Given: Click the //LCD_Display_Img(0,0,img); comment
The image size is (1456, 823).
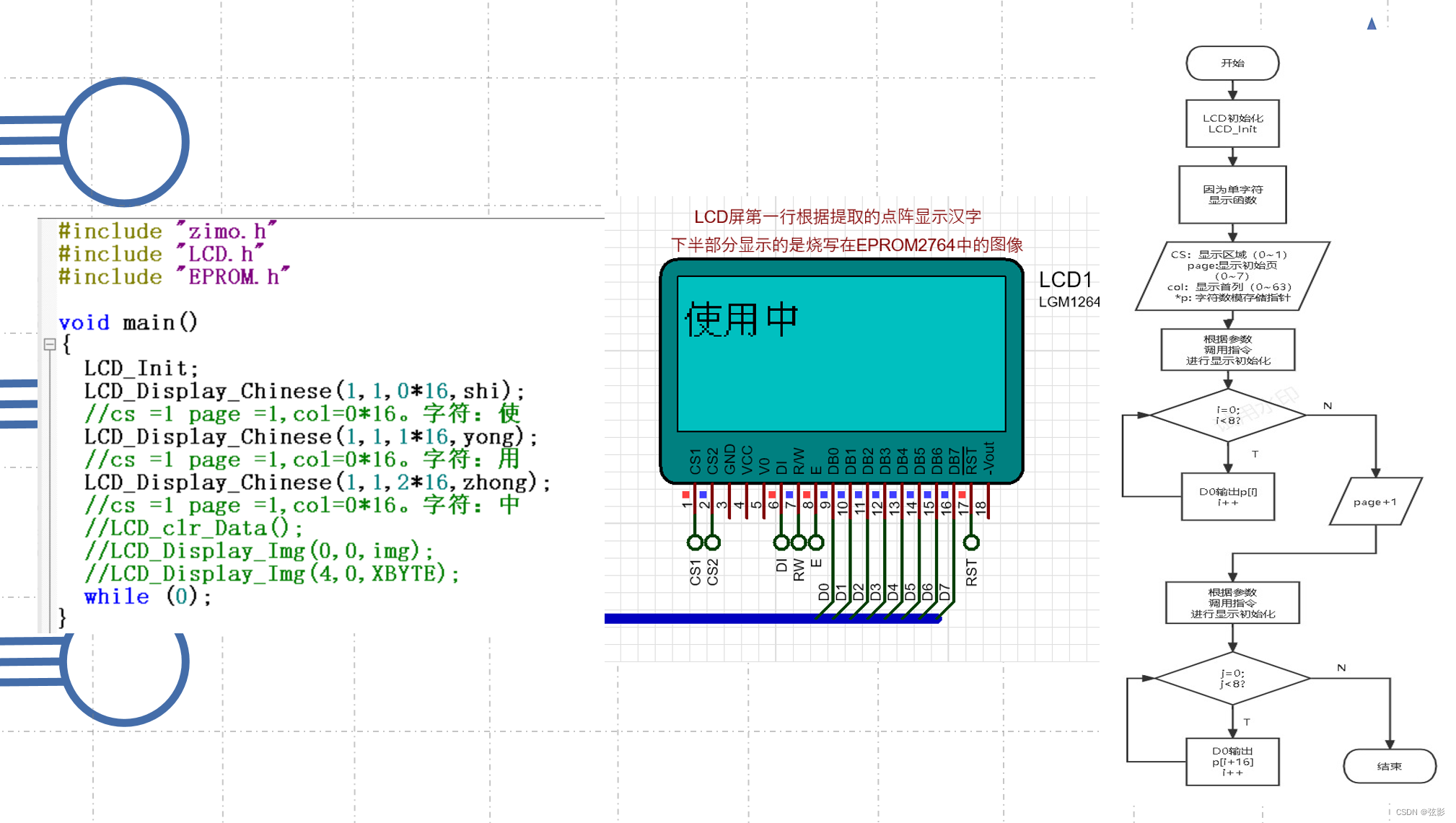Looking at the screenshot, I should 259,551.
